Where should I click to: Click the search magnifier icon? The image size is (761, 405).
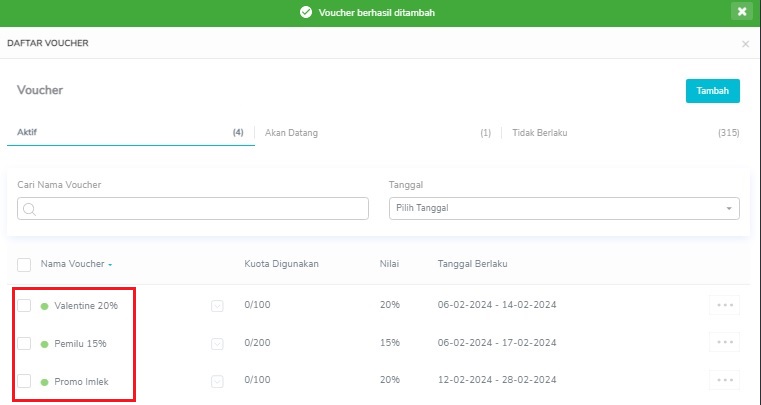pos(29,209)
